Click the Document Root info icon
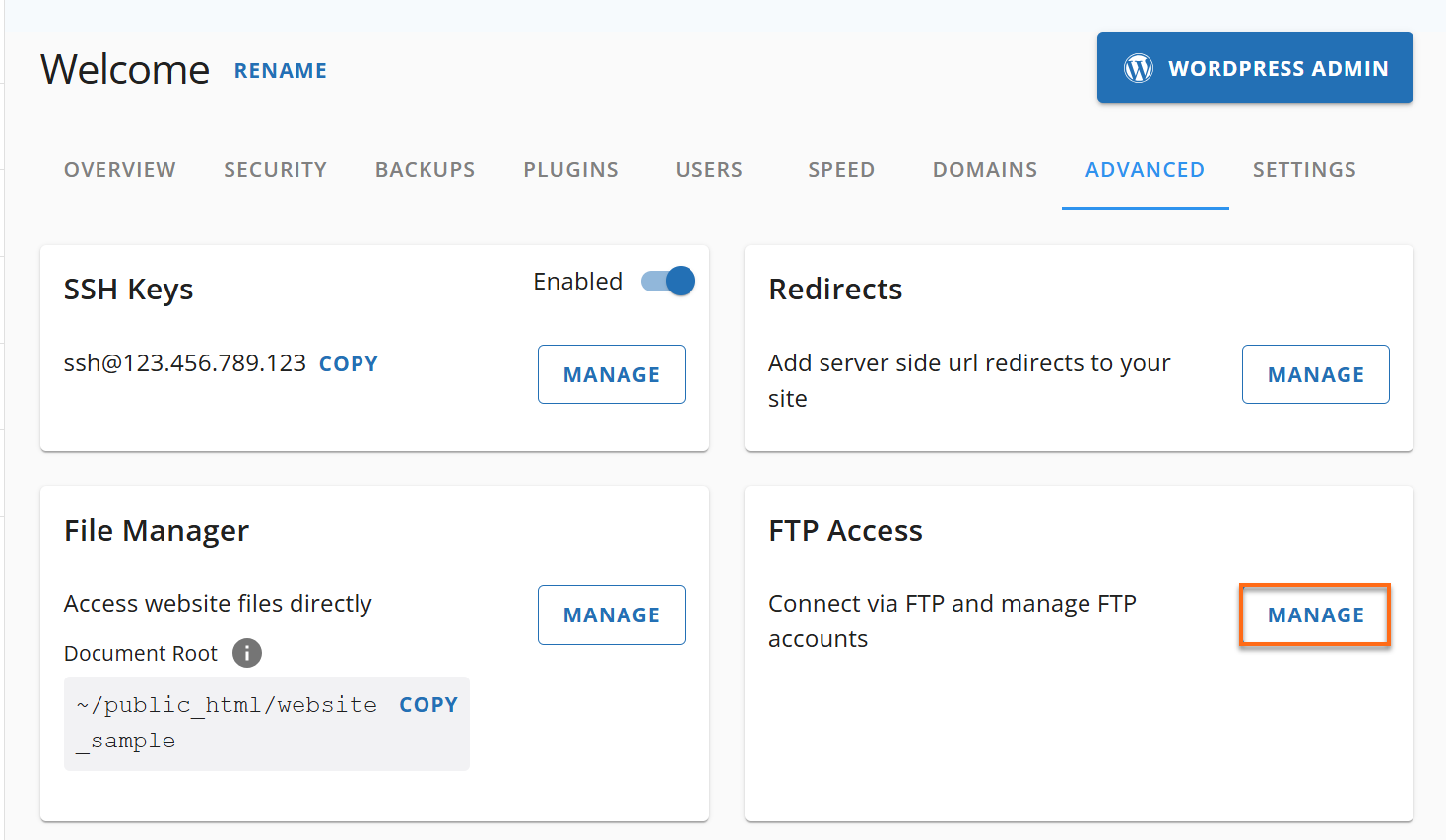 point(247,653)
